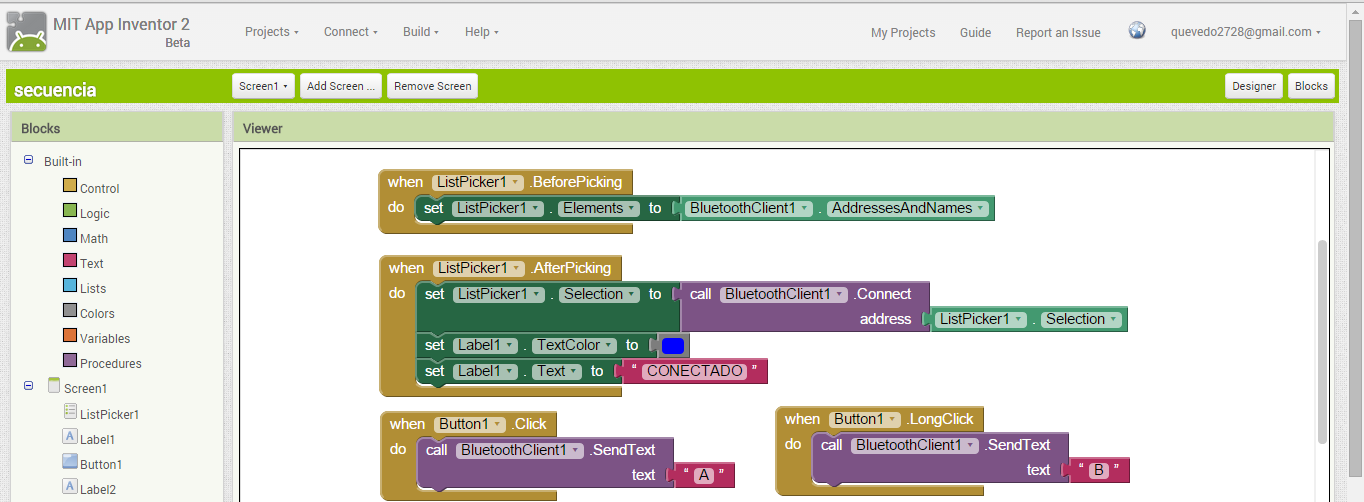Open the Text property dropdown on Label1
This screenshot has height=502, width=1364.
[x=557, y=371]
